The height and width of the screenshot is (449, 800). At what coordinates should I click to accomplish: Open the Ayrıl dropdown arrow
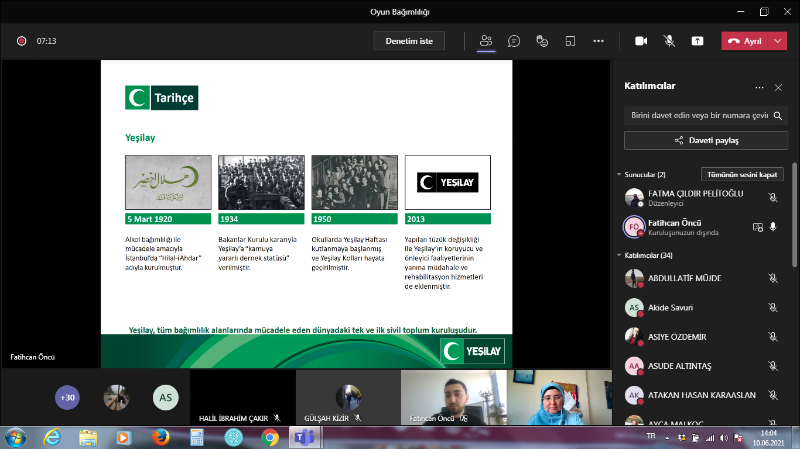[x=778, y=41]
